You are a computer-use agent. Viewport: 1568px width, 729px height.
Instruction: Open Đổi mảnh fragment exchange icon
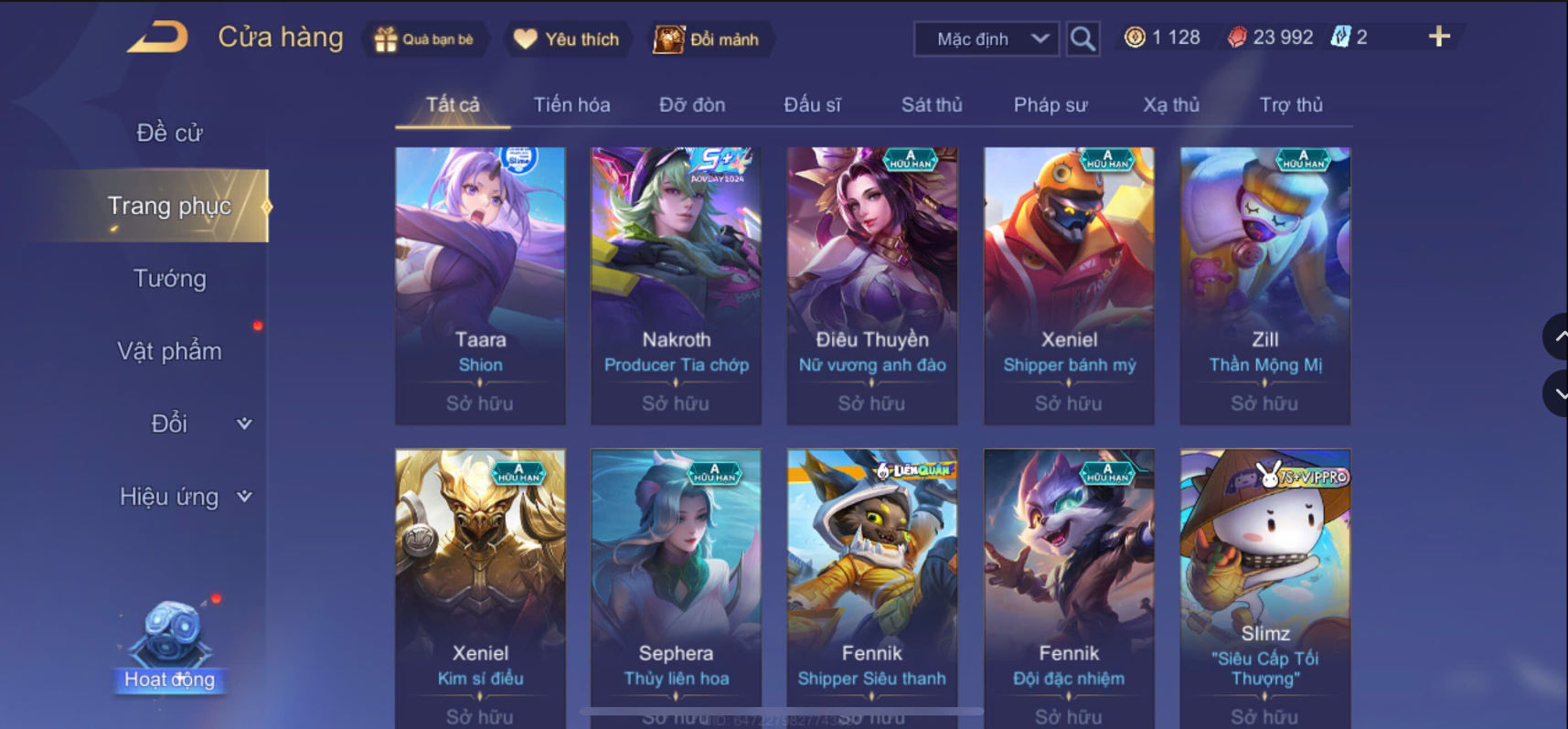668,39
